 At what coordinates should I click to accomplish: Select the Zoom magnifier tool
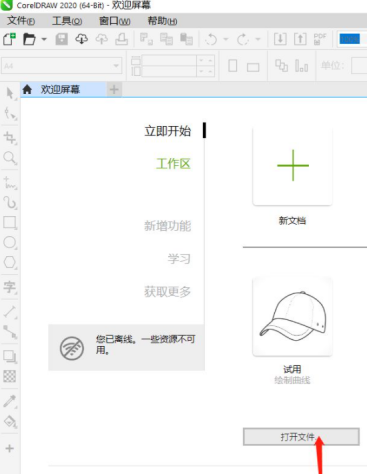click(x=10, y=158)
